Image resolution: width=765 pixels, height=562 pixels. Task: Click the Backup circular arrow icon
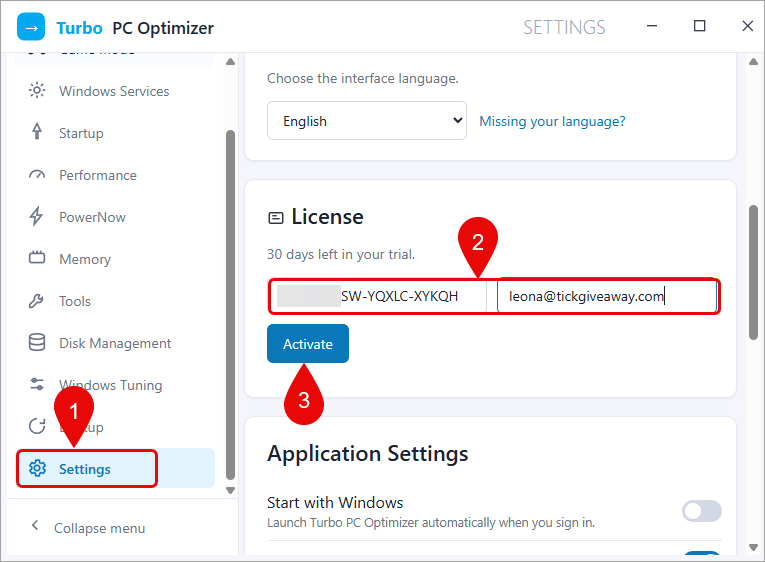coord(37,426)
